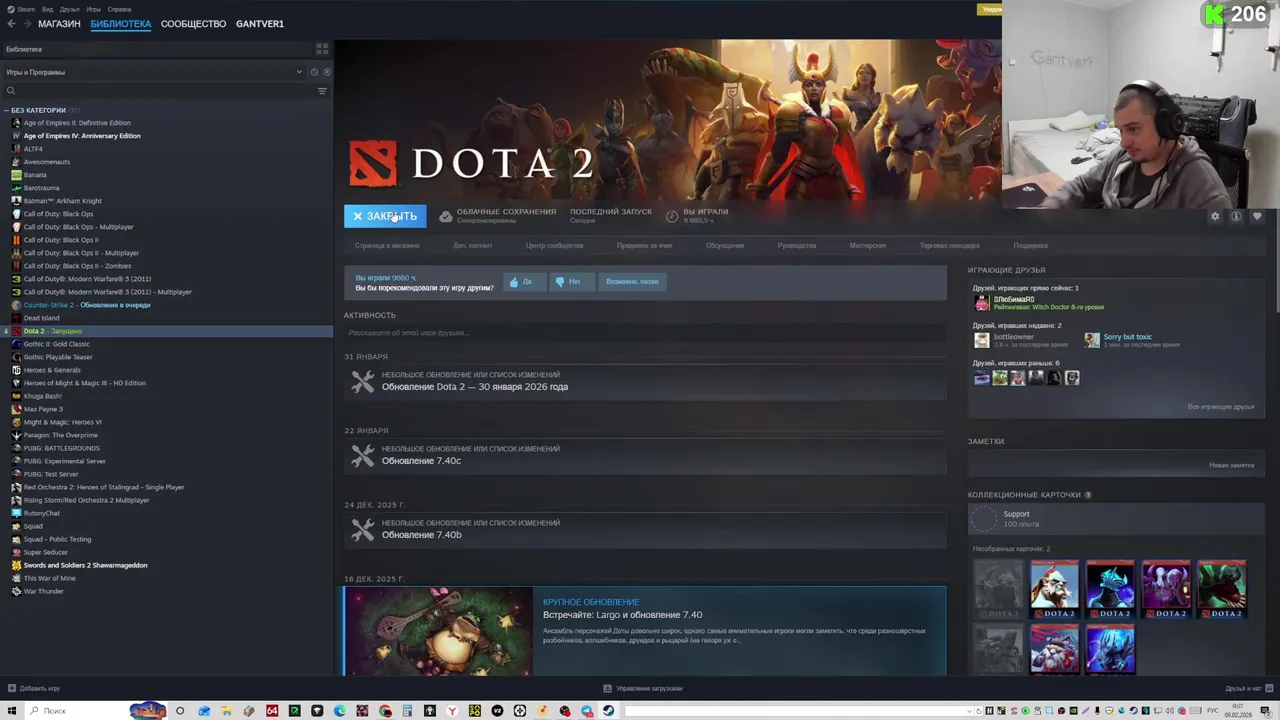Select Age of Empires II: Definitive Edition
The width and height of the screenshot is (1280, 720).
pos(77,123)
